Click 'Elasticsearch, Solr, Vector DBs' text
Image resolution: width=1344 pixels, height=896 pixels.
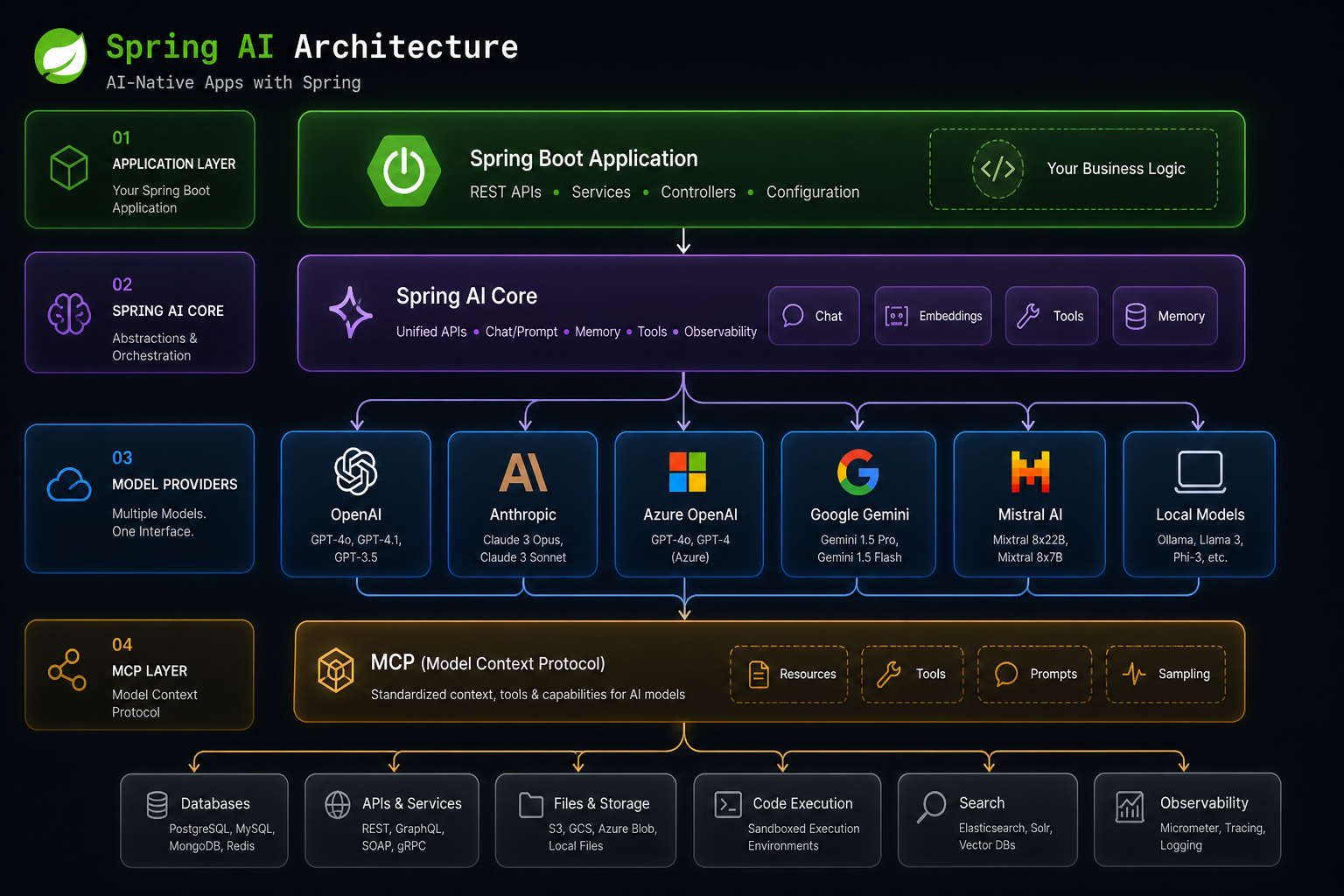pyautogui.click(x=1005, y=836)
